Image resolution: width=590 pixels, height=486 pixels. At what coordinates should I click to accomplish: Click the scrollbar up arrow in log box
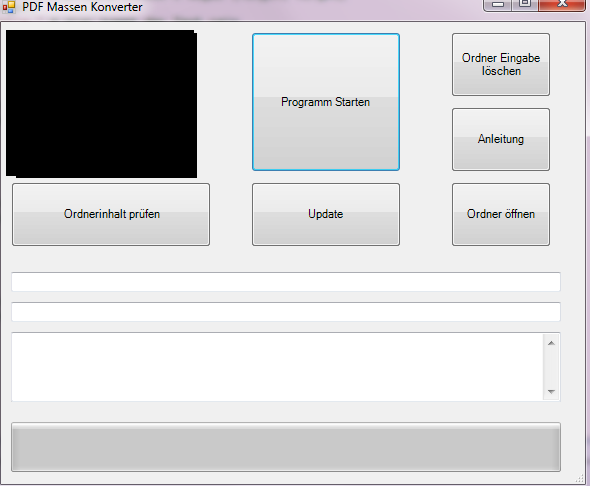pyautogui.click(x=552, y=343)
